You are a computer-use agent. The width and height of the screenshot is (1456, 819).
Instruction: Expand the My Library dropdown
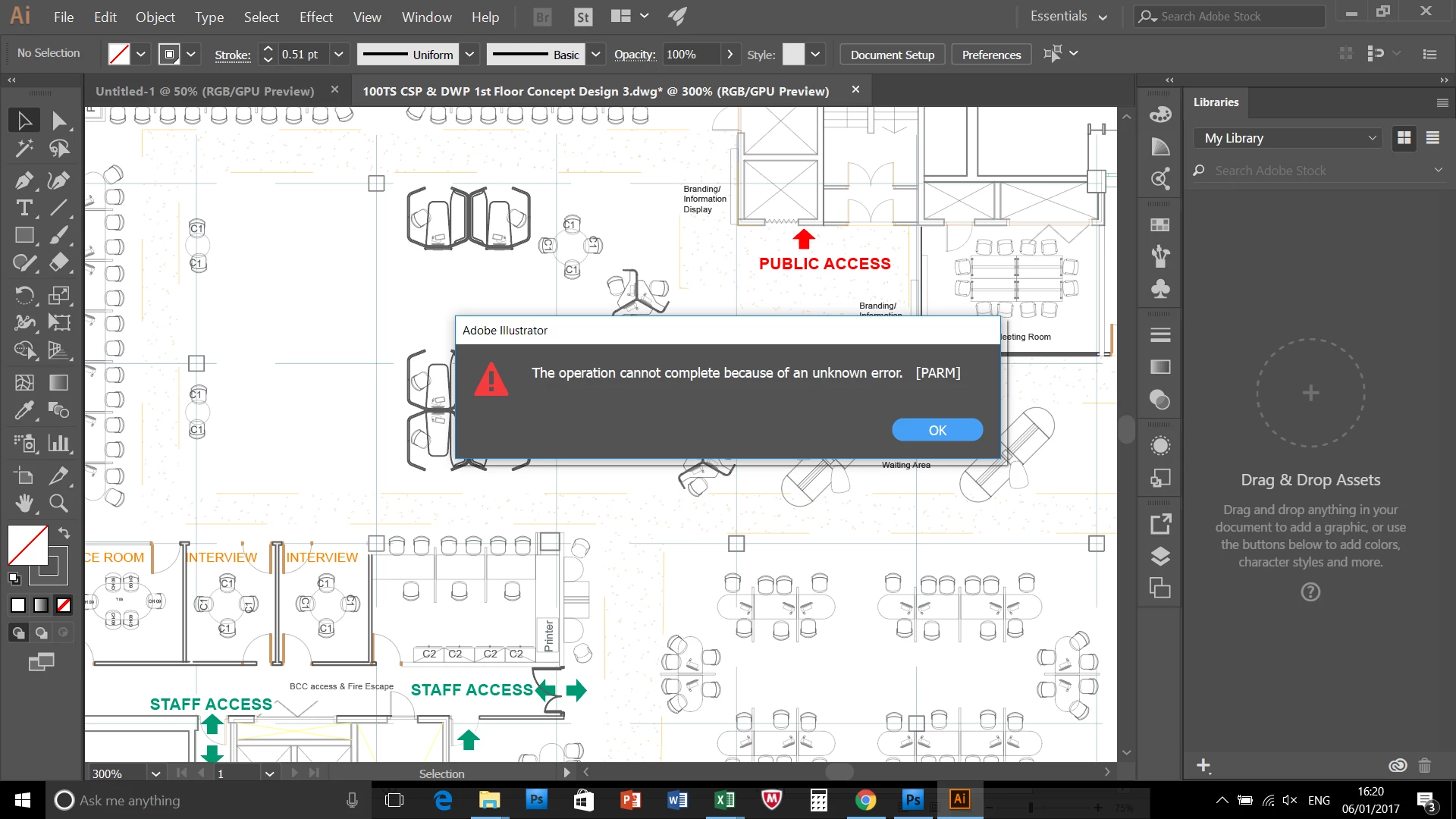pos(1289,138)
